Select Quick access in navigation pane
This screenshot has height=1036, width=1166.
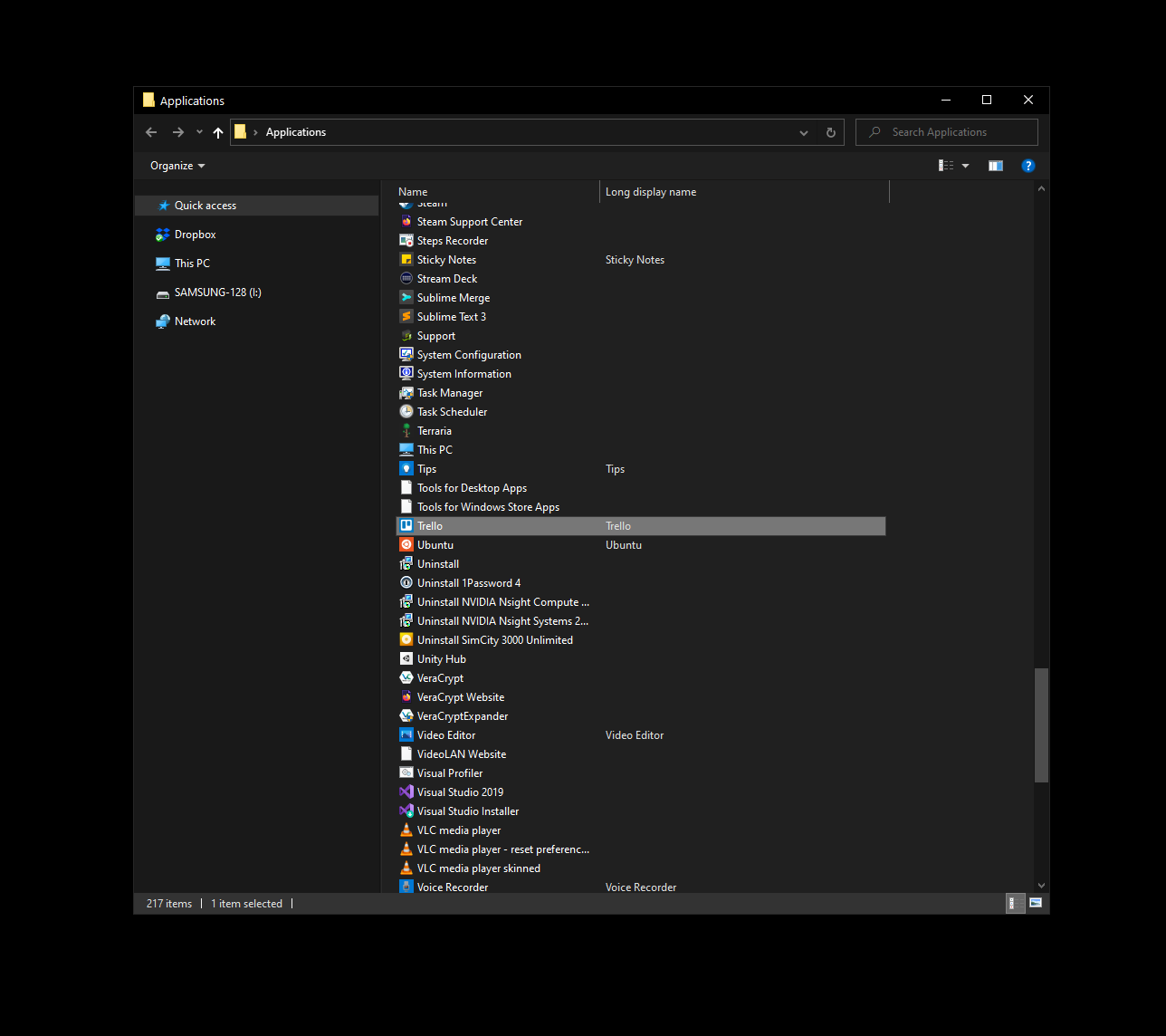point(257,206)
